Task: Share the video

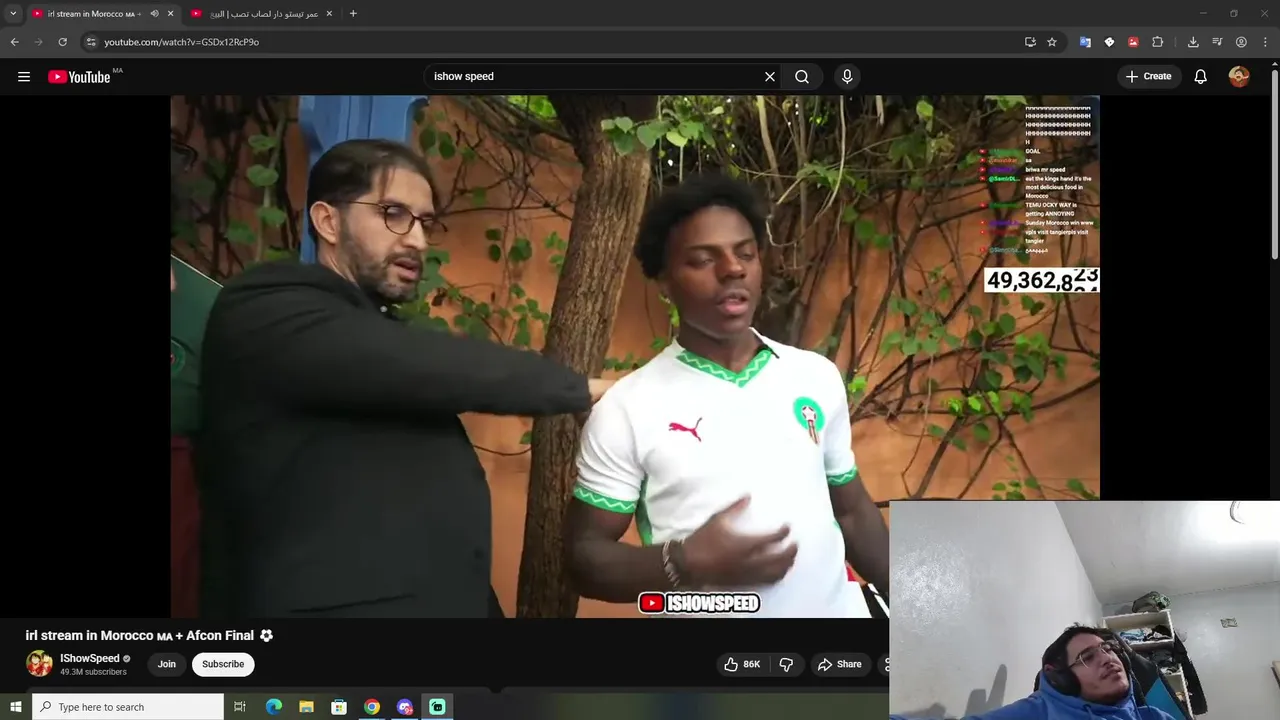Action: click(839, 664)
